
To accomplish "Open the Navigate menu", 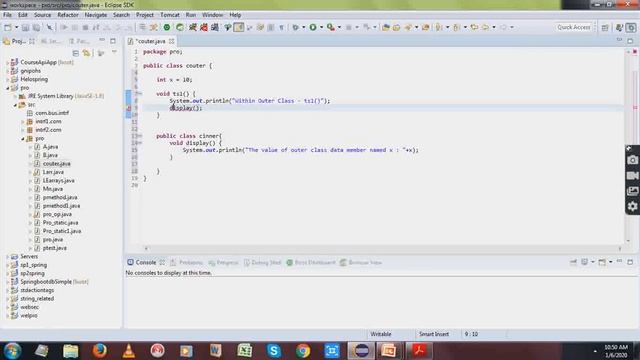I will tap(96, 15).
